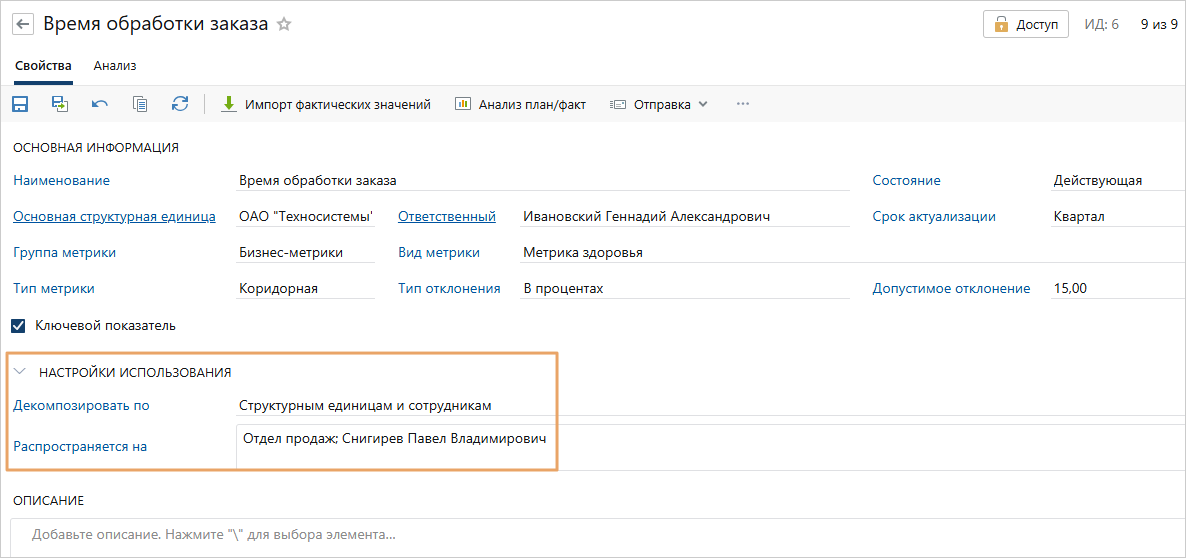
Task: Open the Отправка dropdown menu
Action: click(x=660, y=104)
